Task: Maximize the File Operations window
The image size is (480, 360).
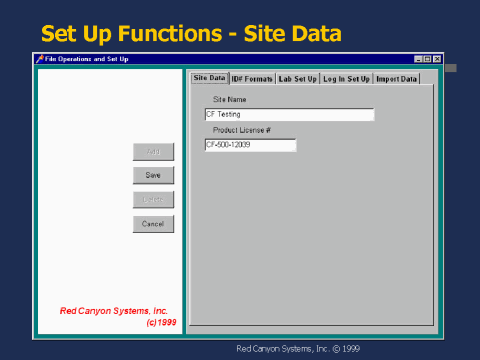Action: tap(427, 59)
